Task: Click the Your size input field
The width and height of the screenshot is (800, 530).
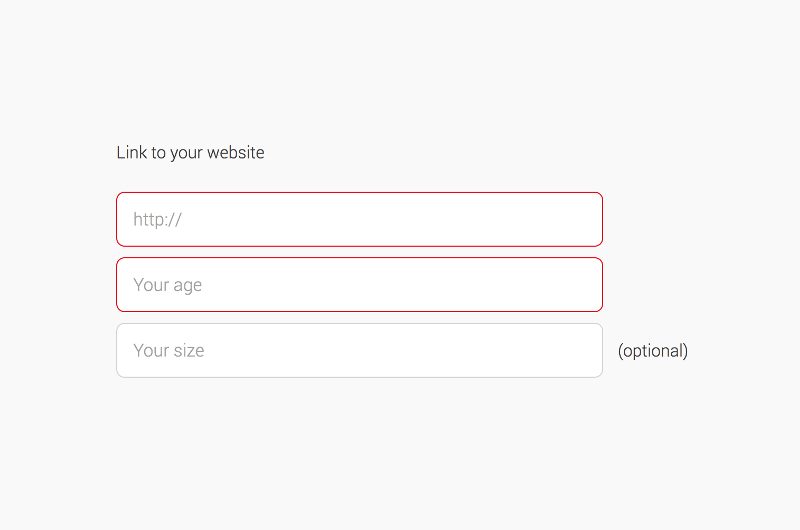Action: click(359, 351)
